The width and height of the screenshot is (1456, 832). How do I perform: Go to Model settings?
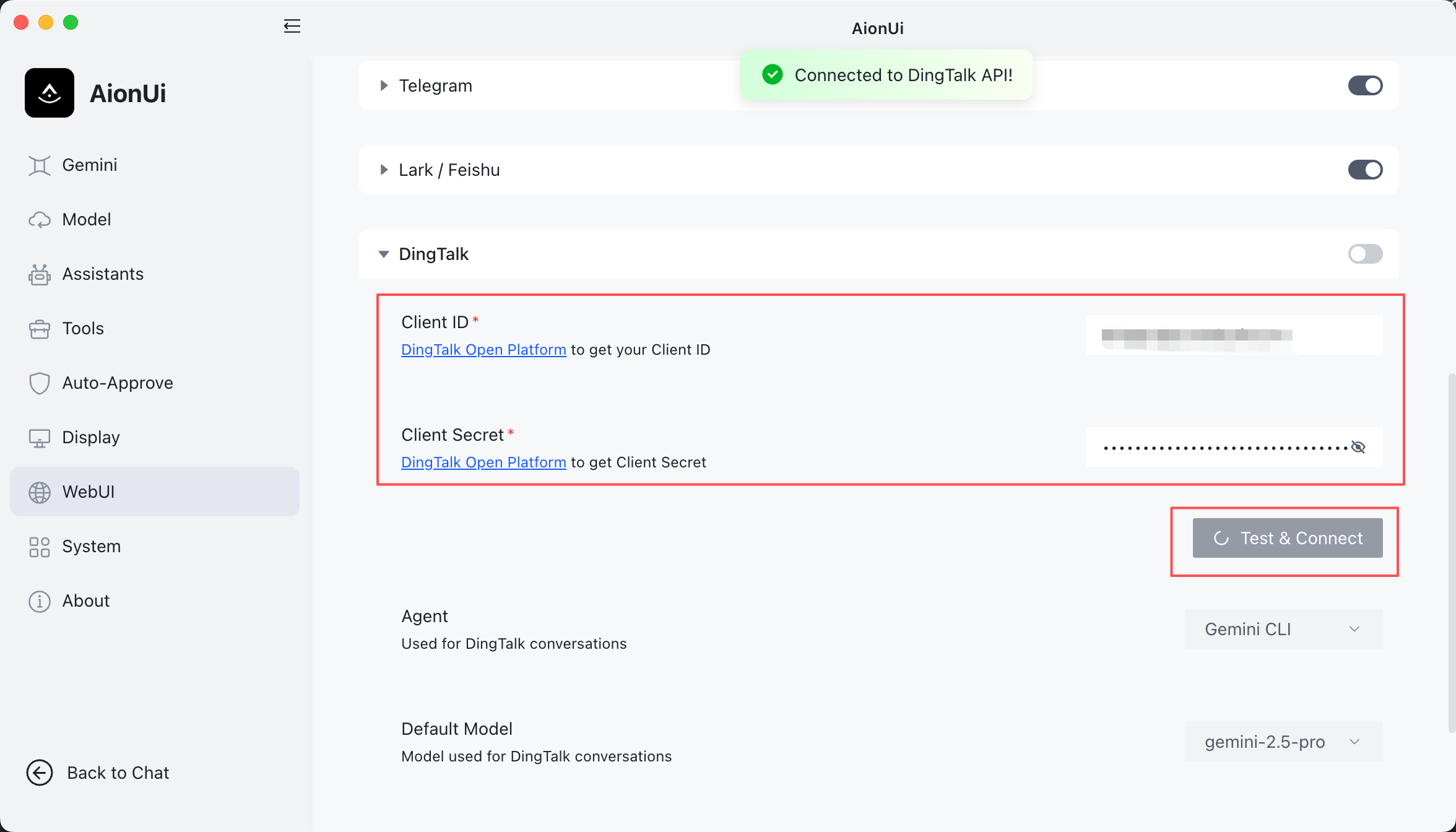155,219
